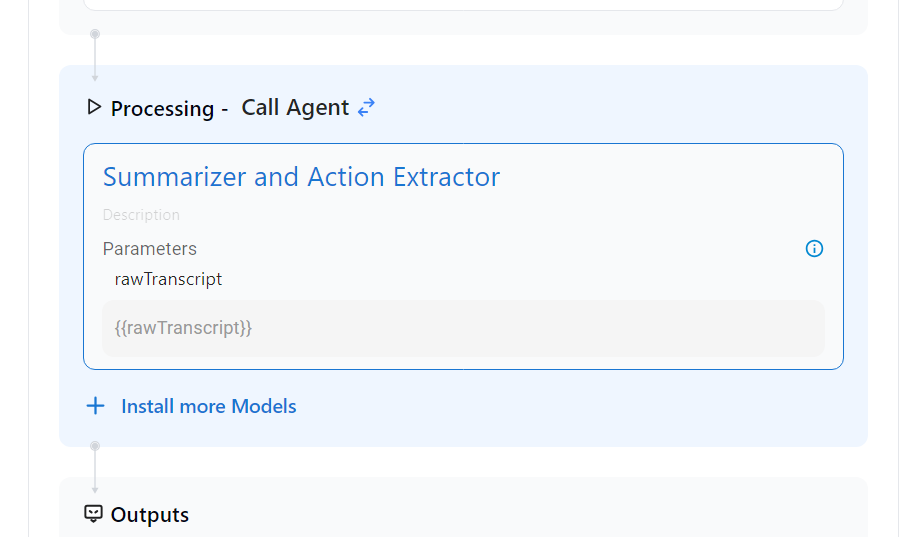The height and width of the screenshot is (537, 906).
Task: Click the Description placeholder field
Action: coord(141,215)
